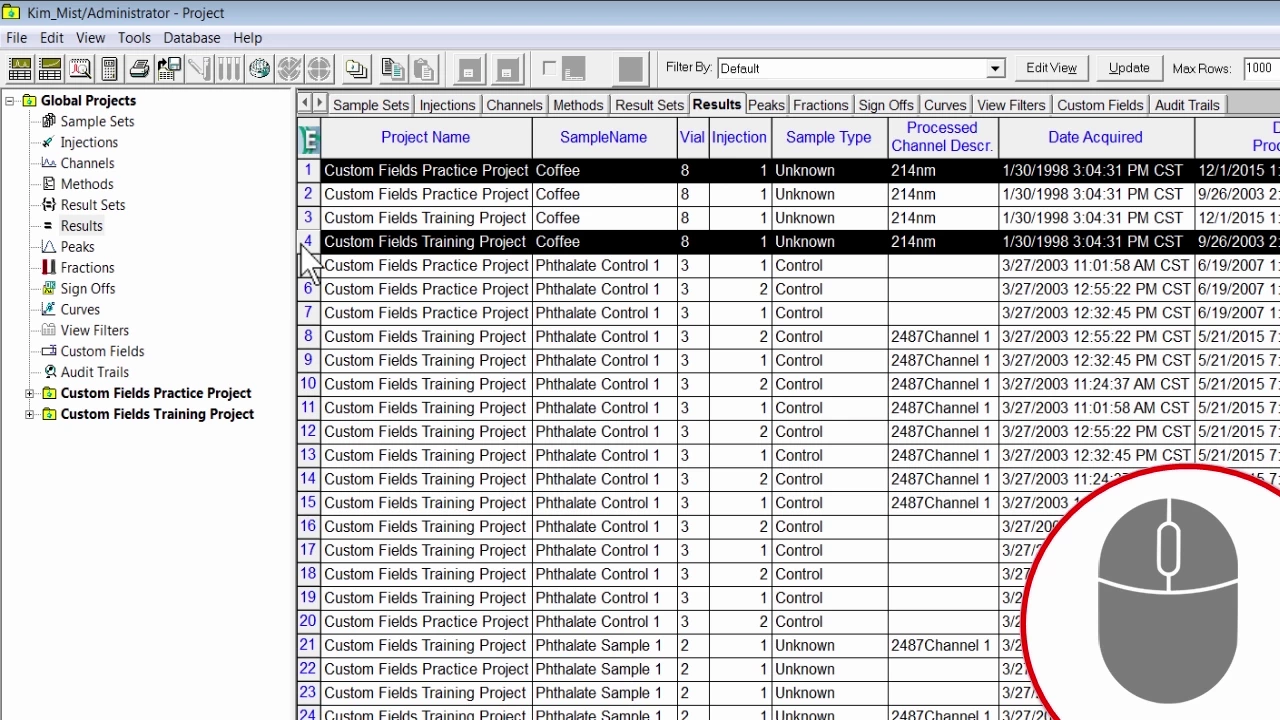Switch to the Methods tab
1280x720 pixels.
point(578,105)
